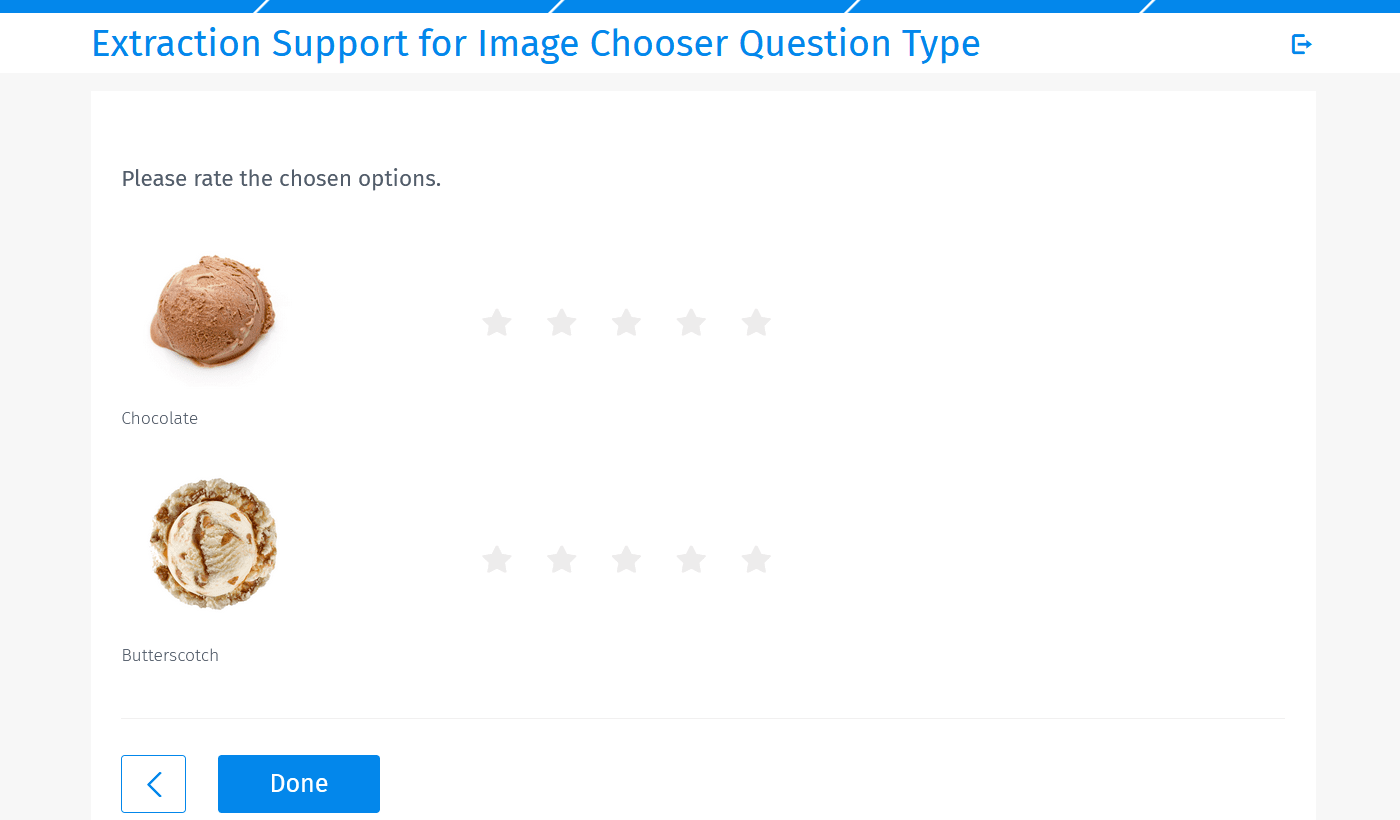The height and width of the screenshot is (820, 1400).
Task: Select the third star for Chocolate
Action: [626, 322]
